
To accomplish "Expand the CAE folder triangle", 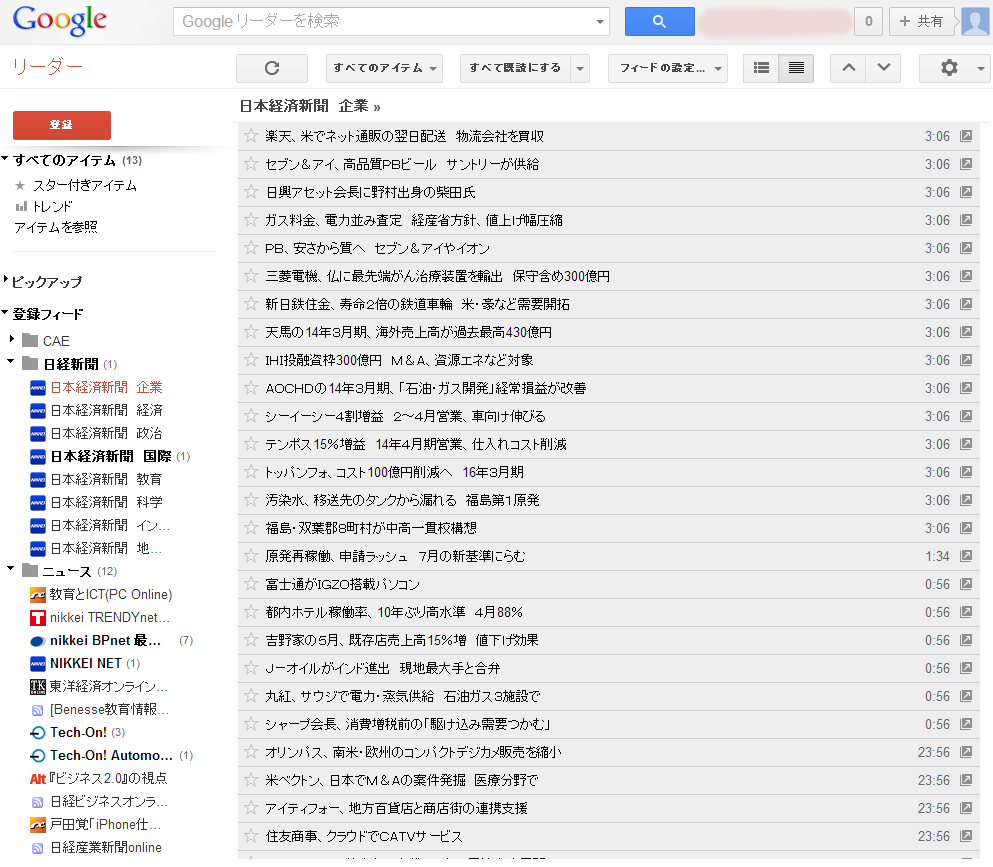I will (12, 339).
